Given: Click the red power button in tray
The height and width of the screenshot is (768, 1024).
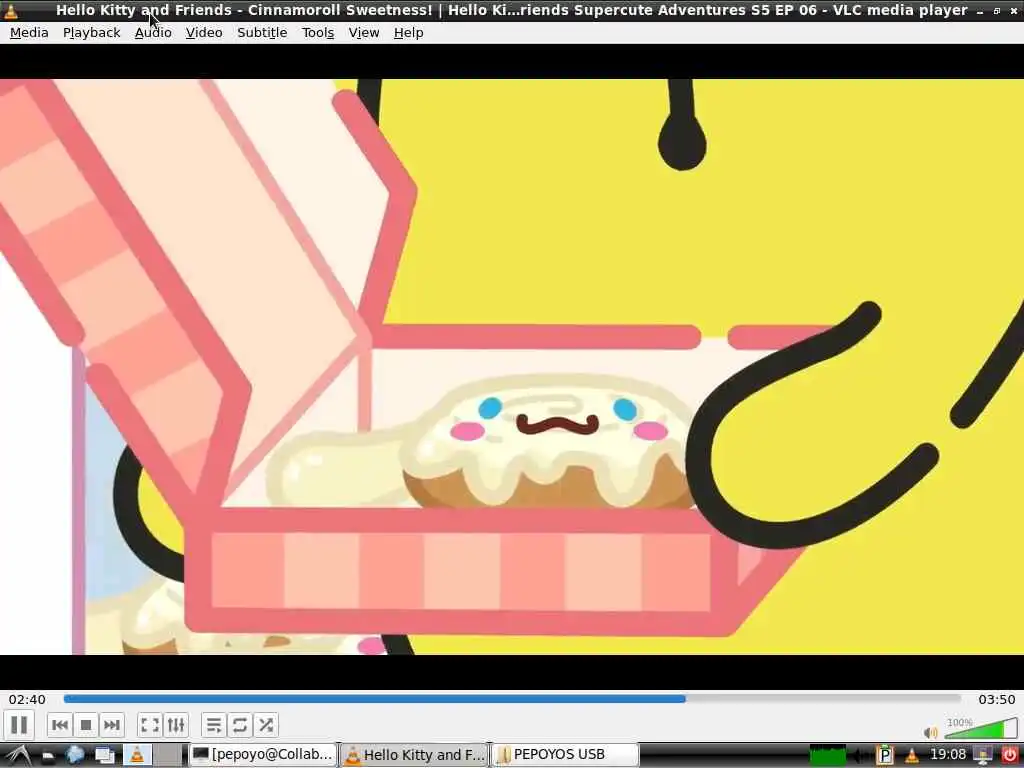Looking at the screenshot, I should [1010, 756].
